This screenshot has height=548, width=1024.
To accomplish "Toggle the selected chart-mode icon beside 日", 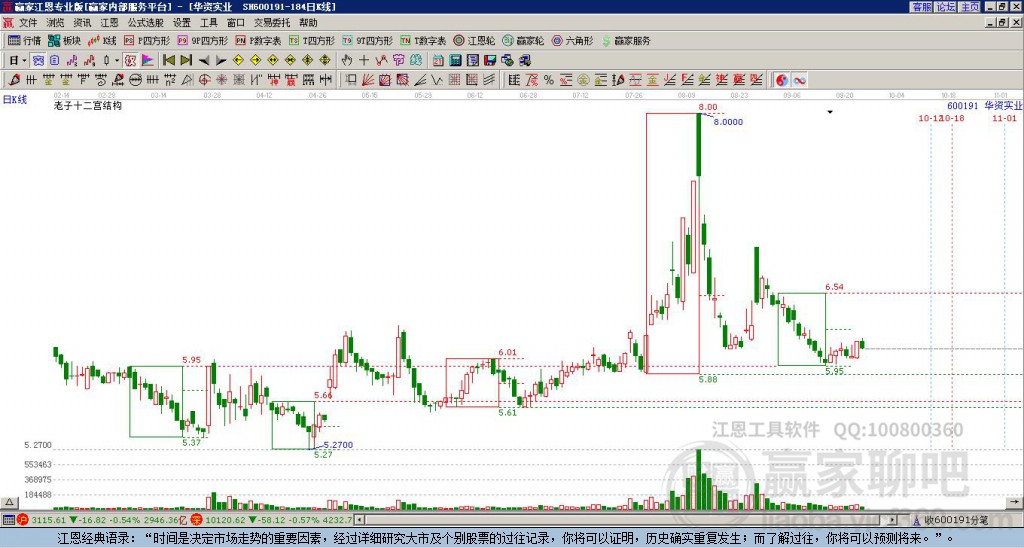I will coord(39,61).
